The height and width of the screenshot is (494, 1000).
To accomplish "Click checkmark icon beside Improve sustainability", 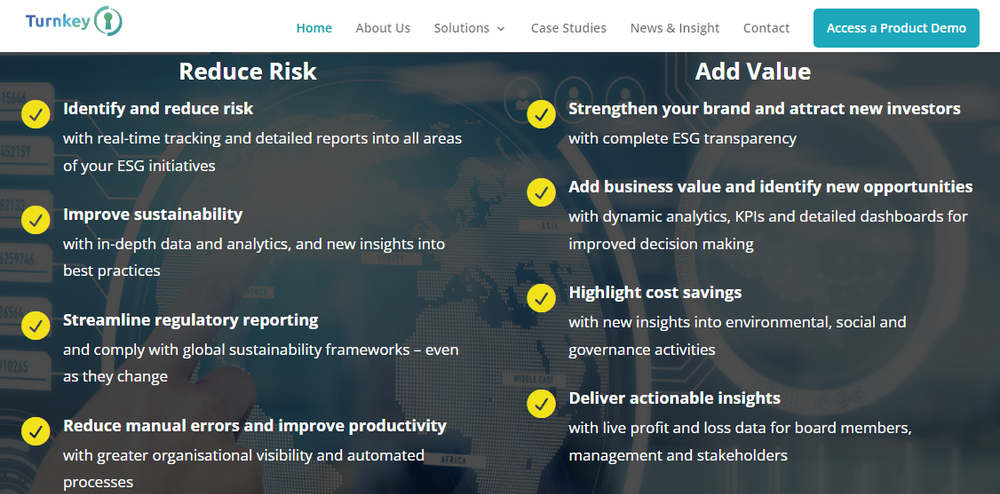I will [x=36, y=220].
